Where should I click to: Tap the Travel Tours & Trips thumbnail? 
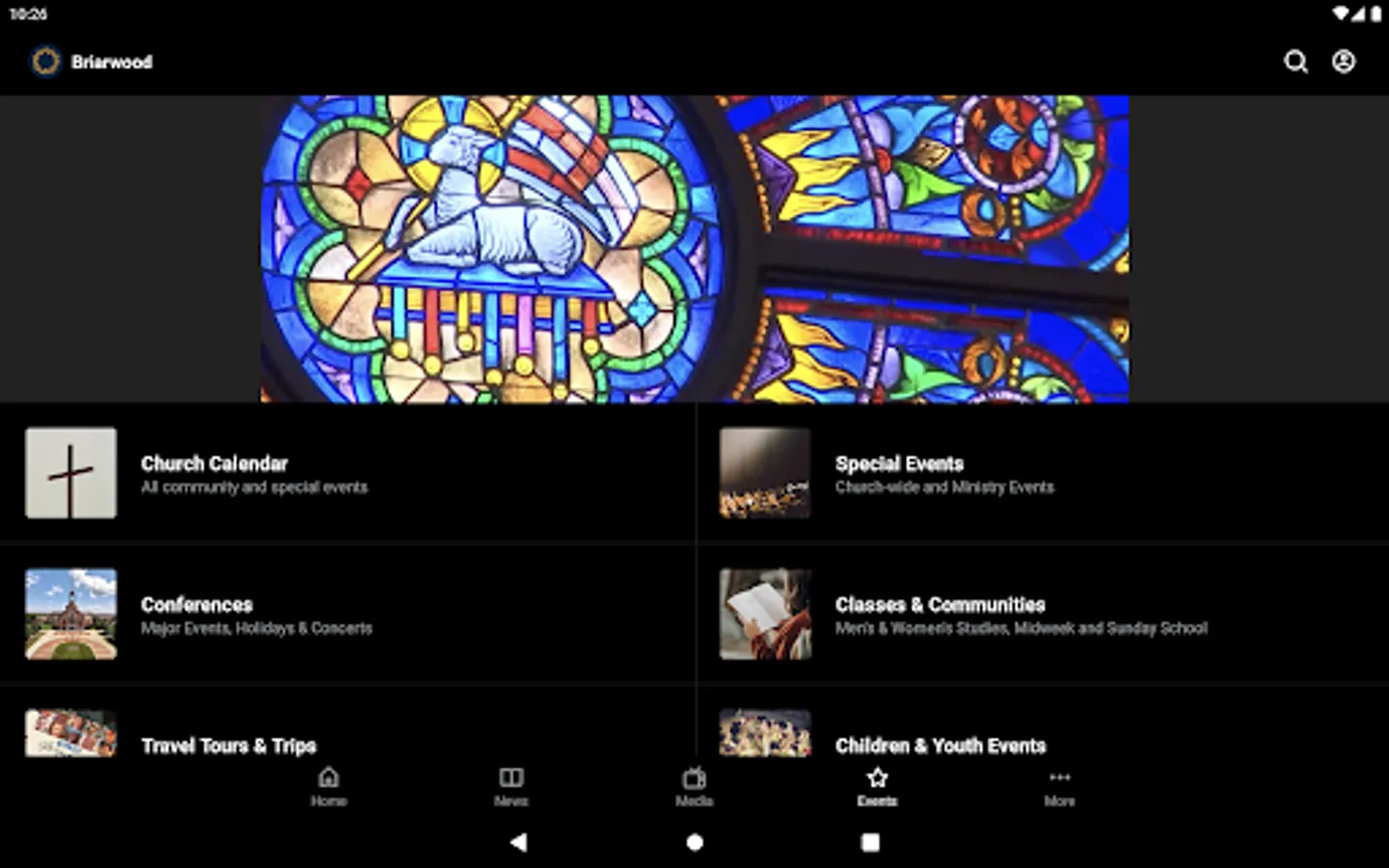click(71, 733)
